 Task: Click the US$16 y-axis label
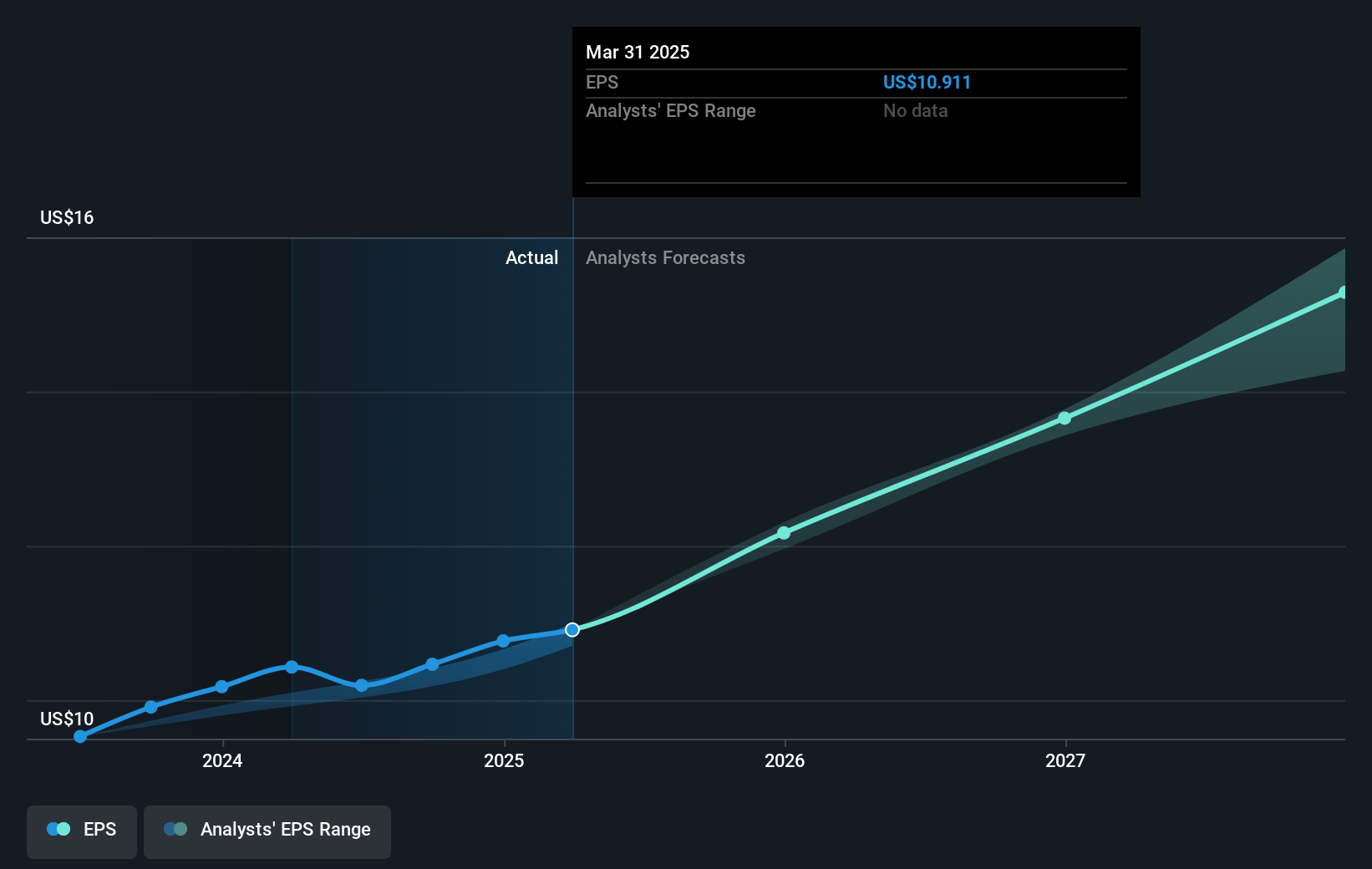(x=67, y=217)
